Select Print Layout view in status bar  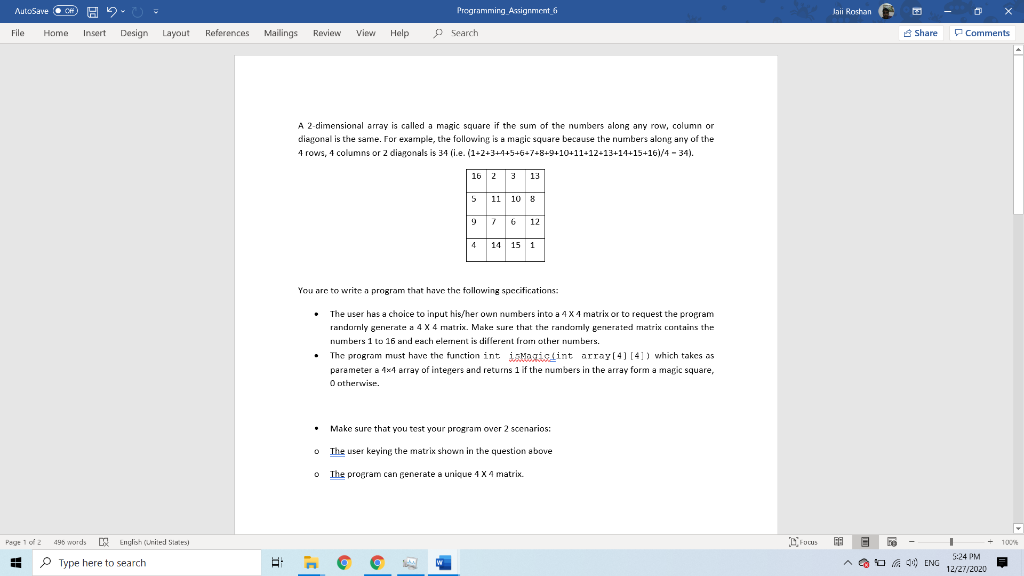(x=866, y=542)
